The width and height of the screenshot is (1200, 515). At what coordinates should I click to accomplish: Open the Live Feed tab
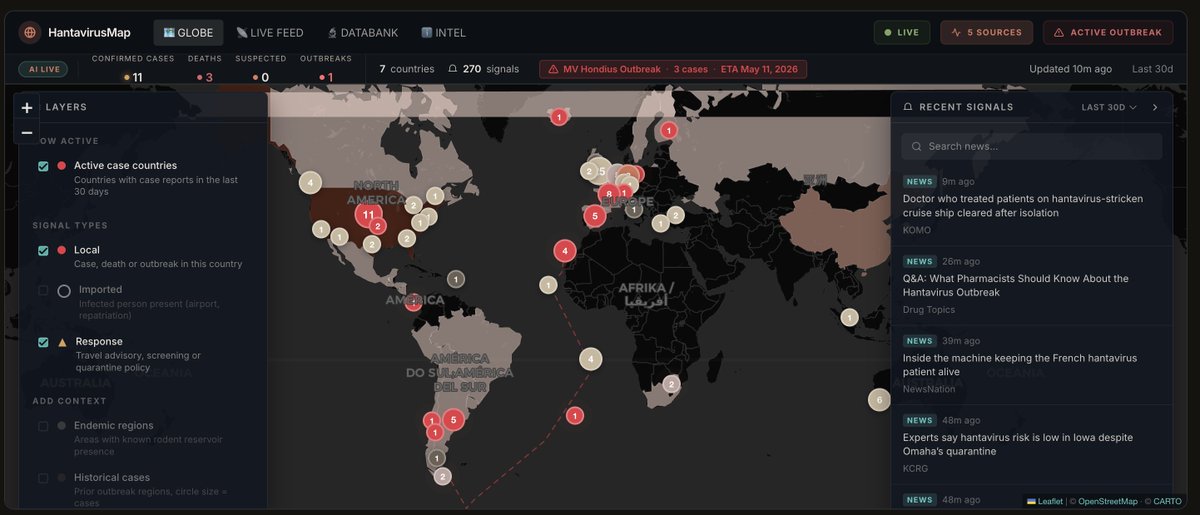(x=270, y=32)
